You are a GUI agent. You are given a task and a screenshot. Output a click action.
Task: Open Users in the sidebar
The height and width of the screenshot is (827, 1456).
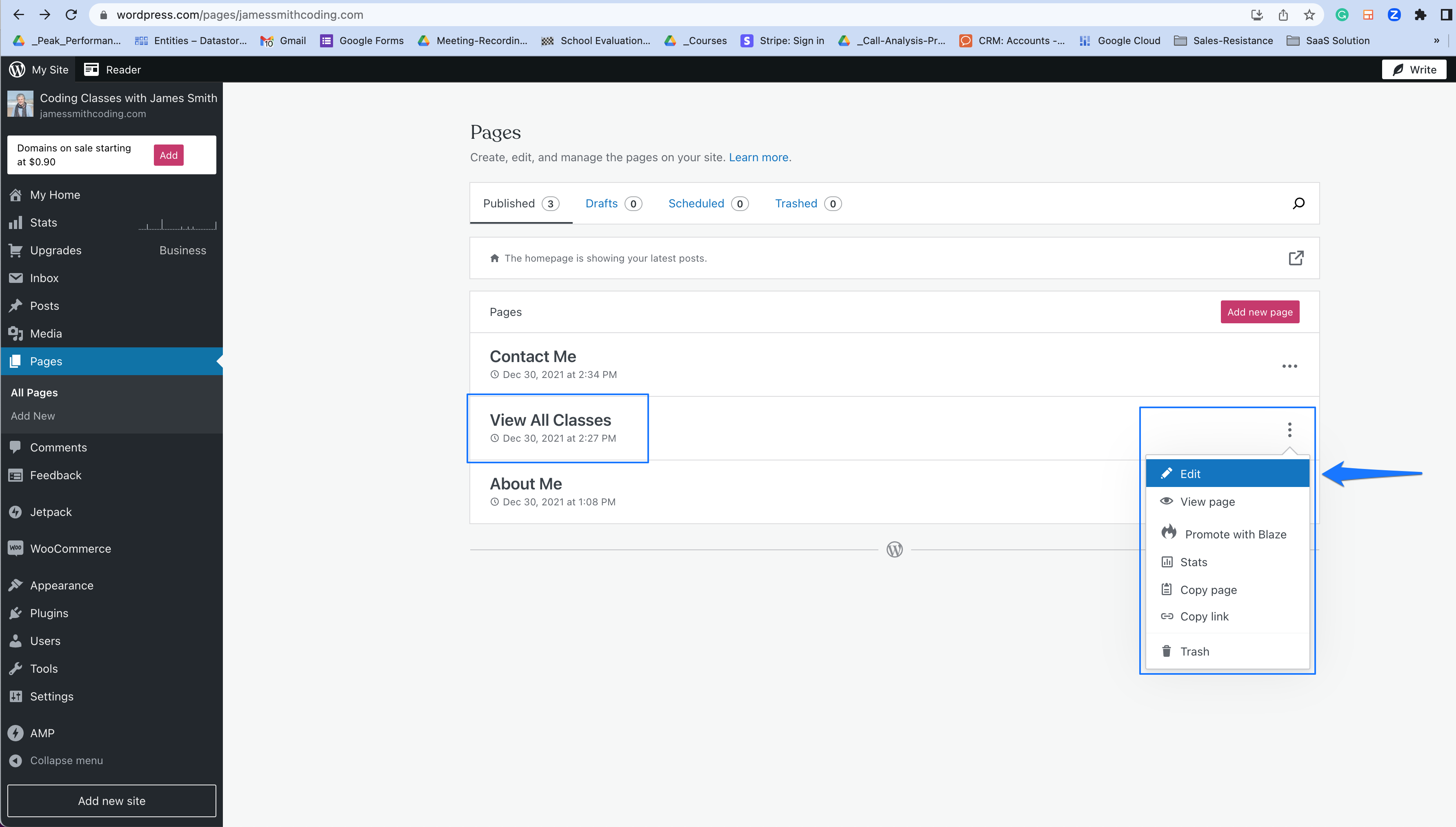(x=111, y=641)
